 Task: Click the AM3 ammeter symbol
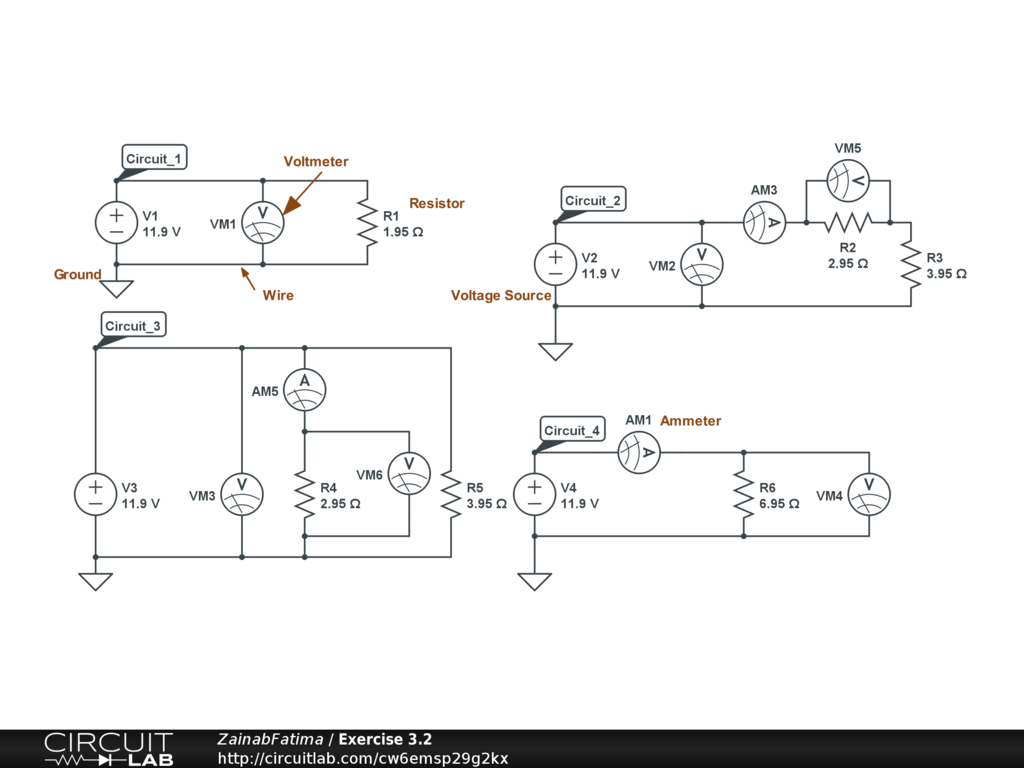[x=764, y=222]
